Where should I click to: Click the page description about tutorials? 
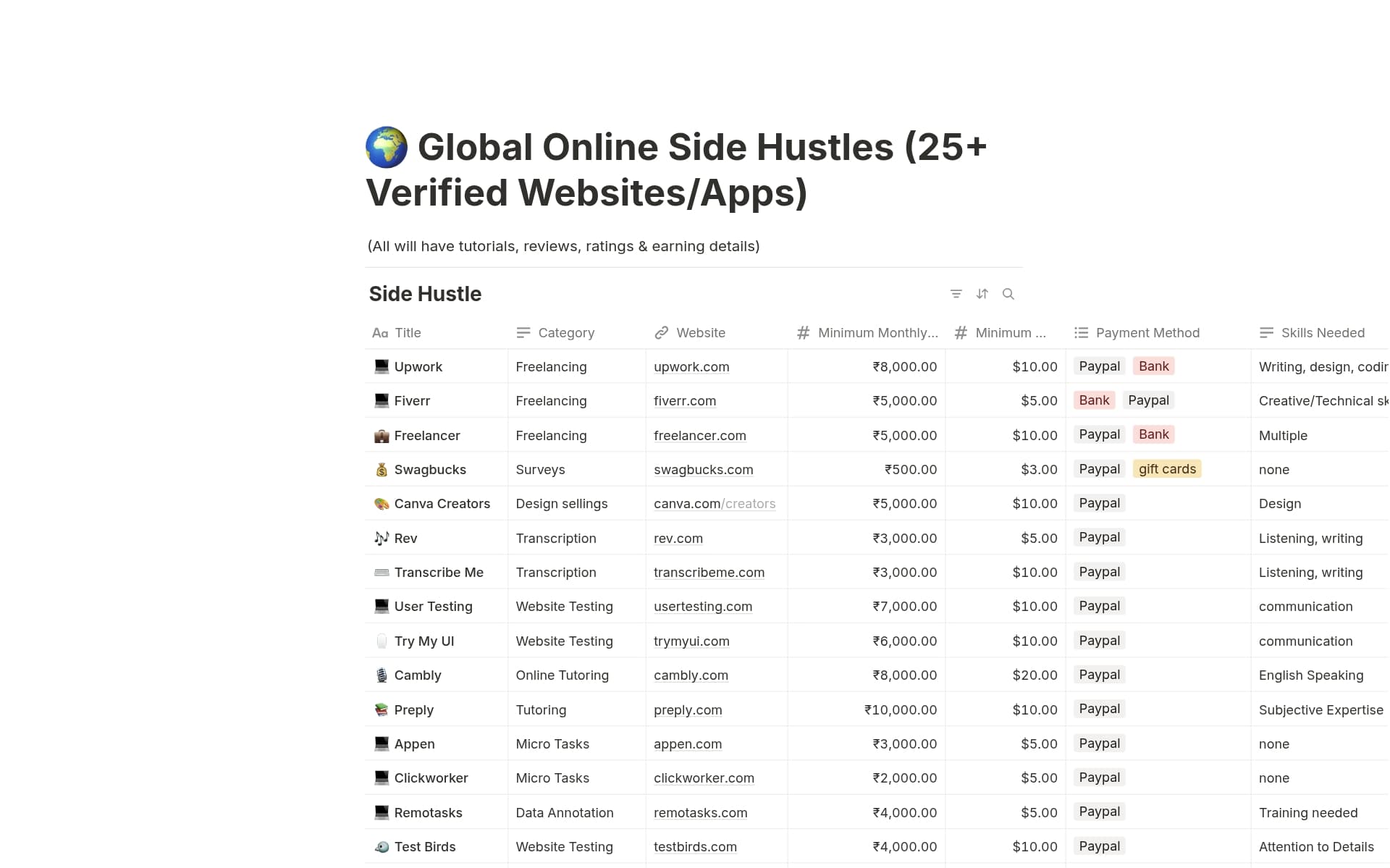click(563, 246)
